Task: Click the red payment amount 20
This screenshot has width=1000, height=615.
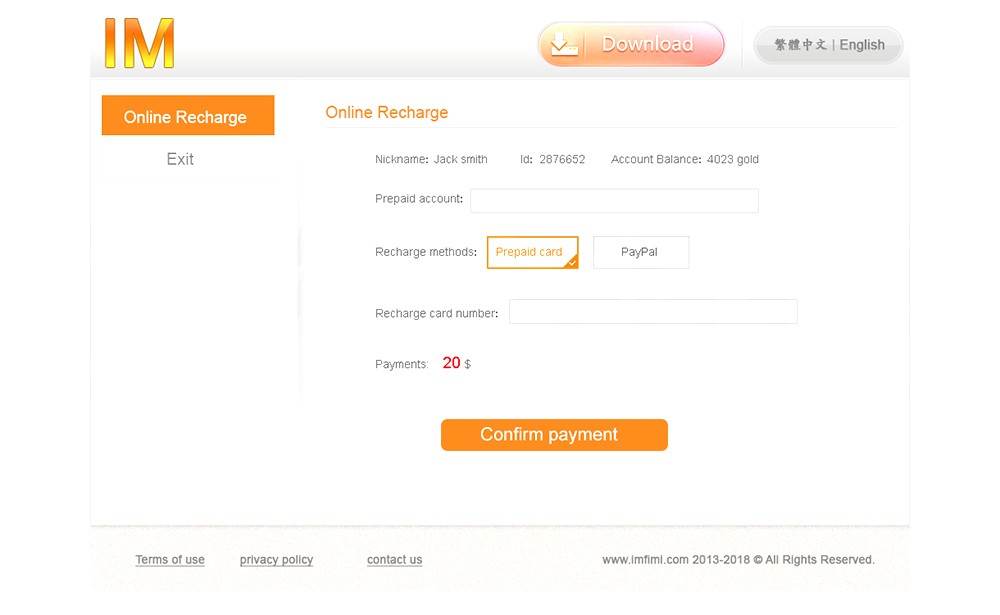Action: [x=451, y=363]
